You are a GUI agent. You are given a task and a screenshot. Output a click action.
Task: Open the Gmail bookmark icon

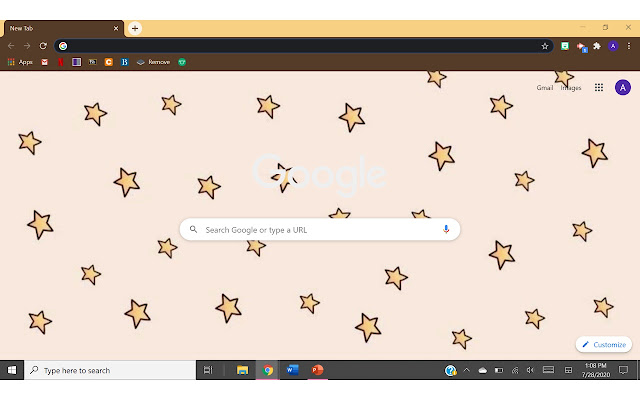click(44, 62)
